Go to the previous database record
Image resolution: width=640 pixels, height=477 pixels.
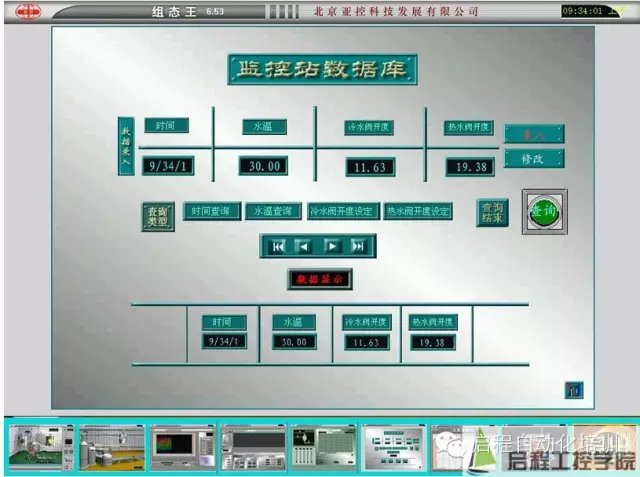[x=304, y=246]
